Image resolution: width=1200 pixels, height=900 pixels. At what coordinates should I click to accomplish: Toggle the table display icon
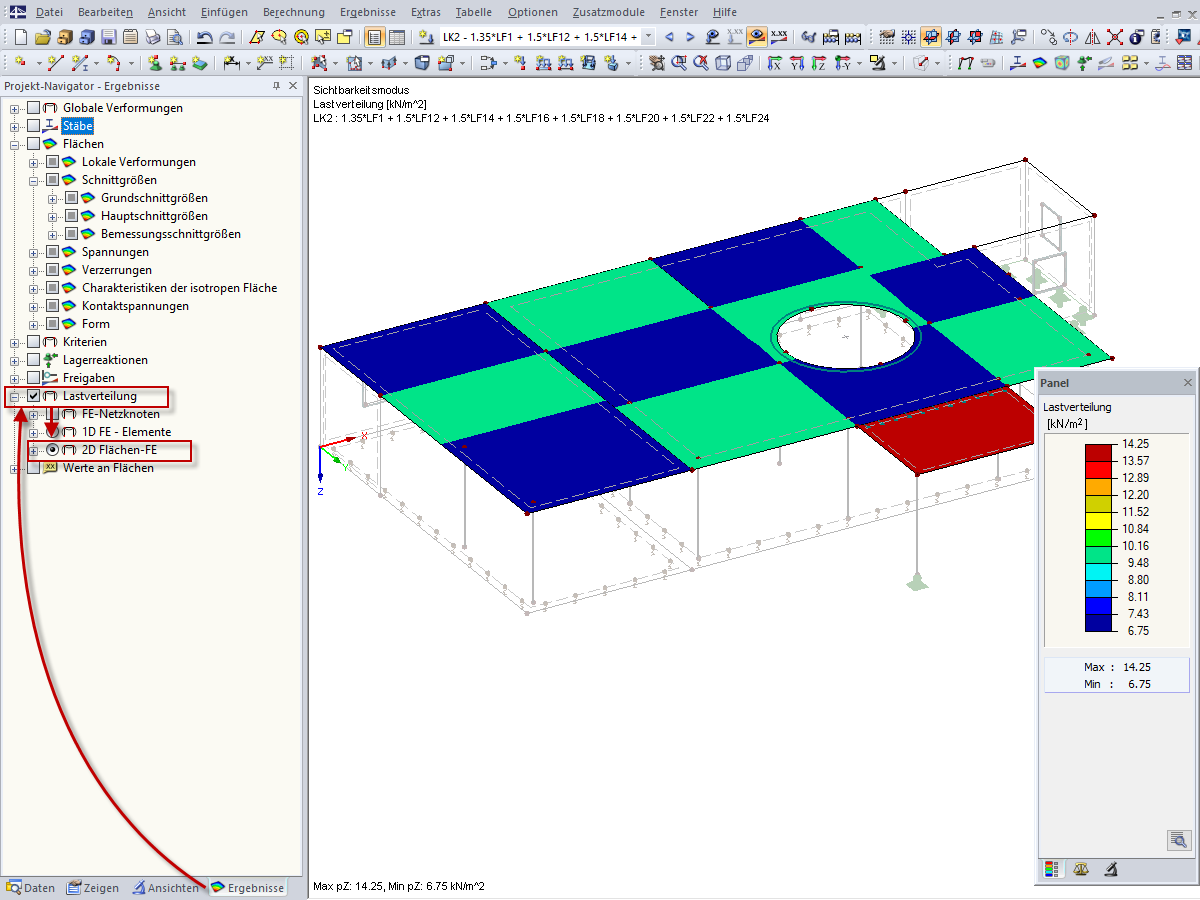click(x=396, y=37)
